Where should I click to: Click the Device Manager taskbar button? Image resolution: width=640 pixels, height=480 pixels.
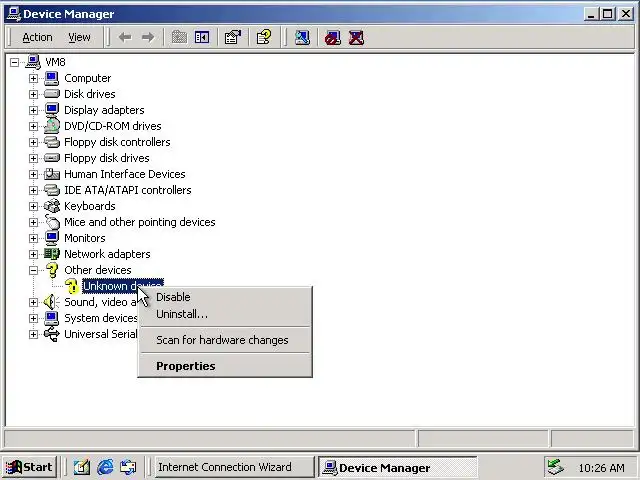[397, 467]
